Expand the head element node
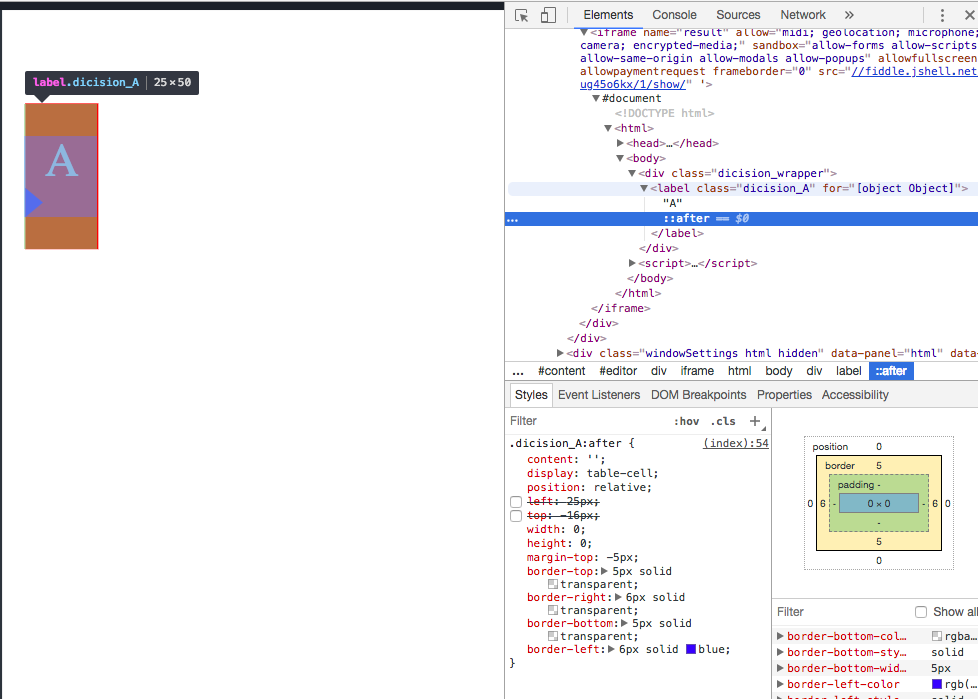Viewport: 978px width, 699px height. pyautogui.click(x=621, y=143)
